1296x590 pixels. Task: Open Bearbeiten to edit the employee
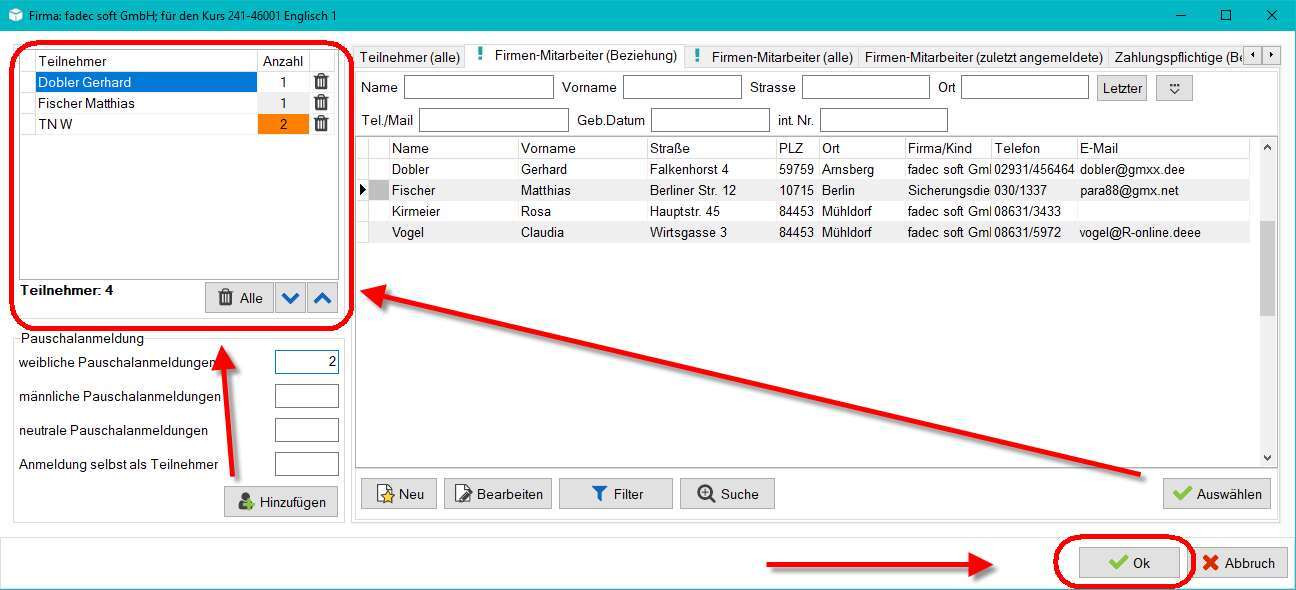click(498, 494)
